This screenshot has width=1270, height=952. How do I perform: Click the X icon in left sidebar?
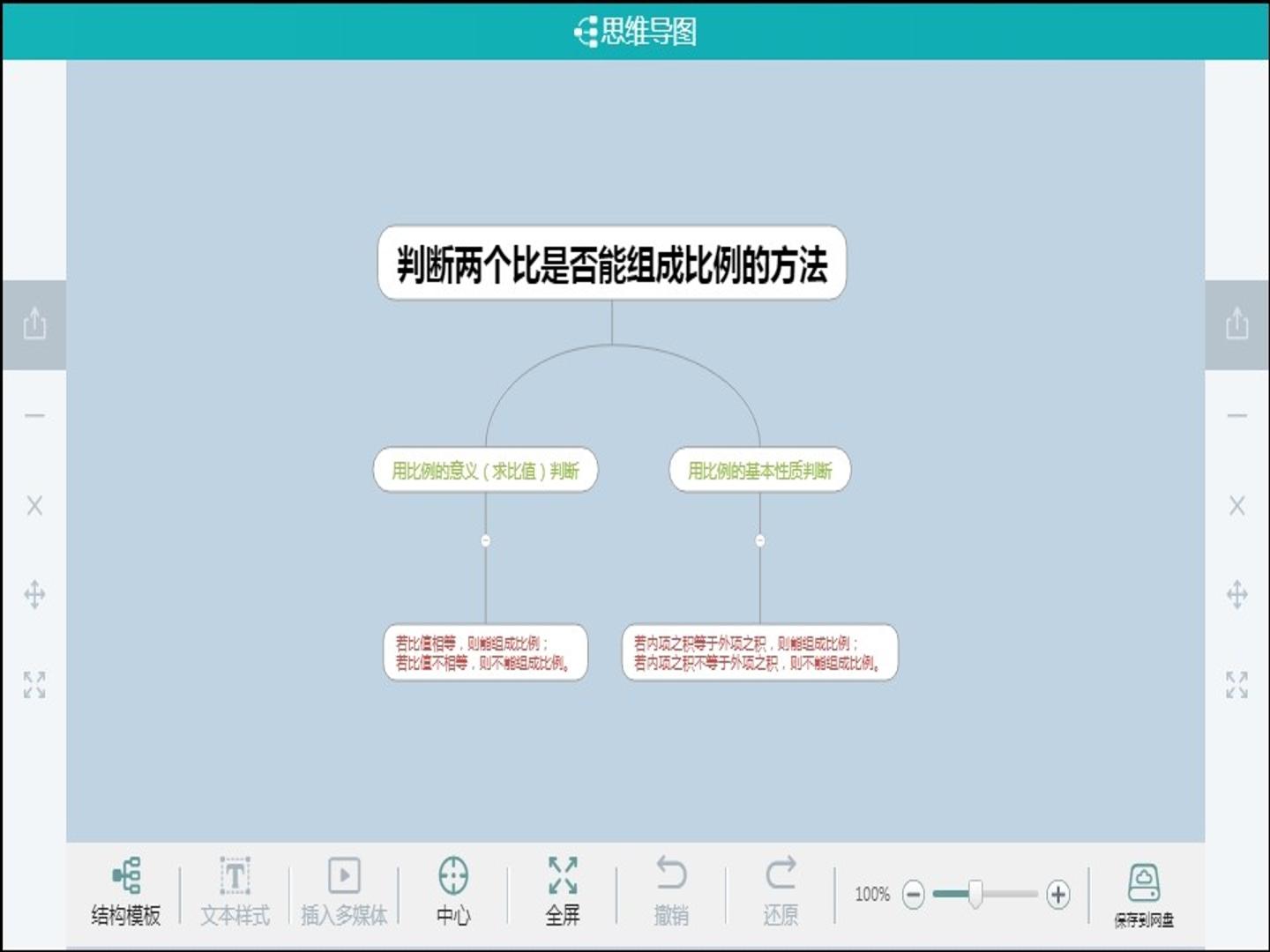point(34,505)
